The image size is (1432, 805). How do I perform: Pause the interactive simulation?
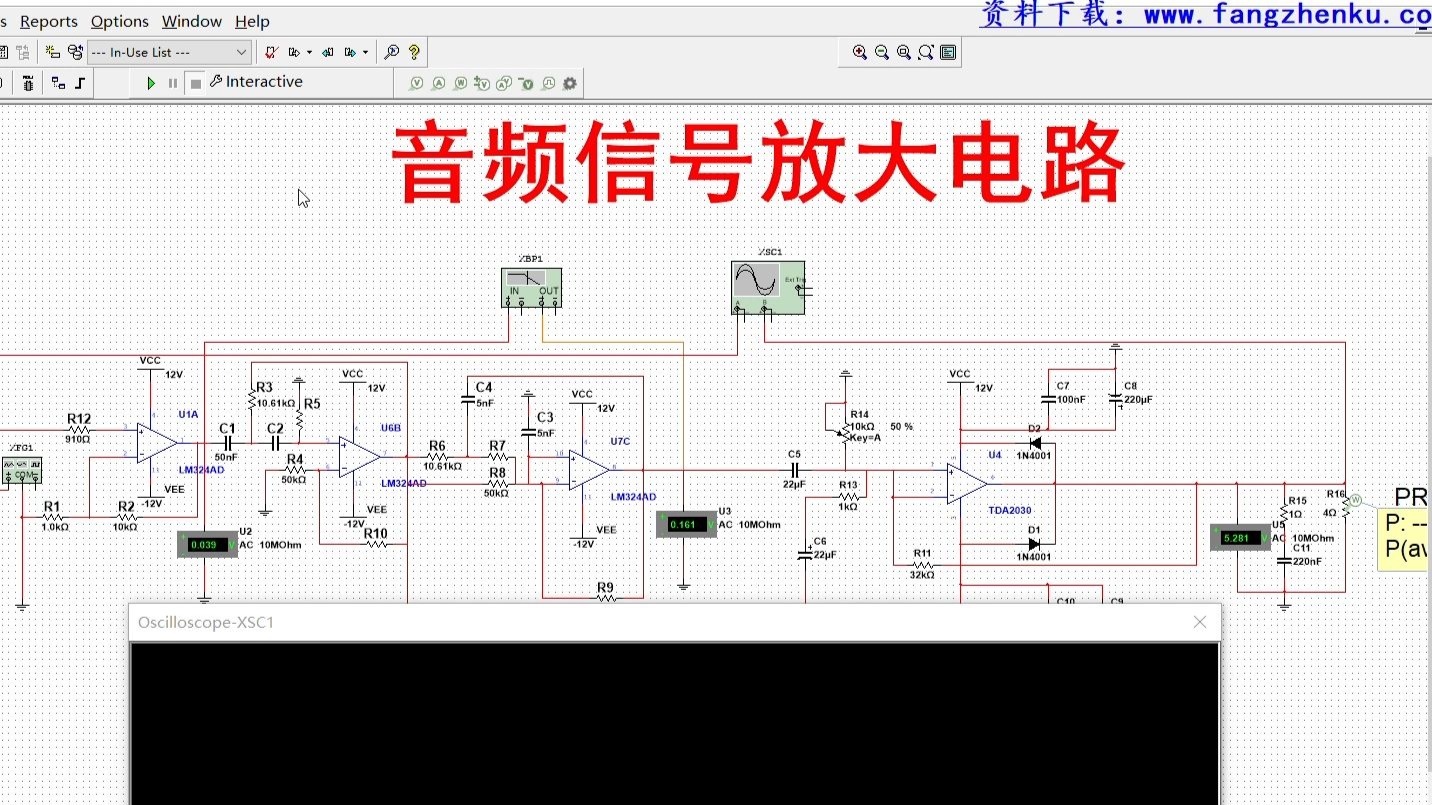(x=173, y=82)
